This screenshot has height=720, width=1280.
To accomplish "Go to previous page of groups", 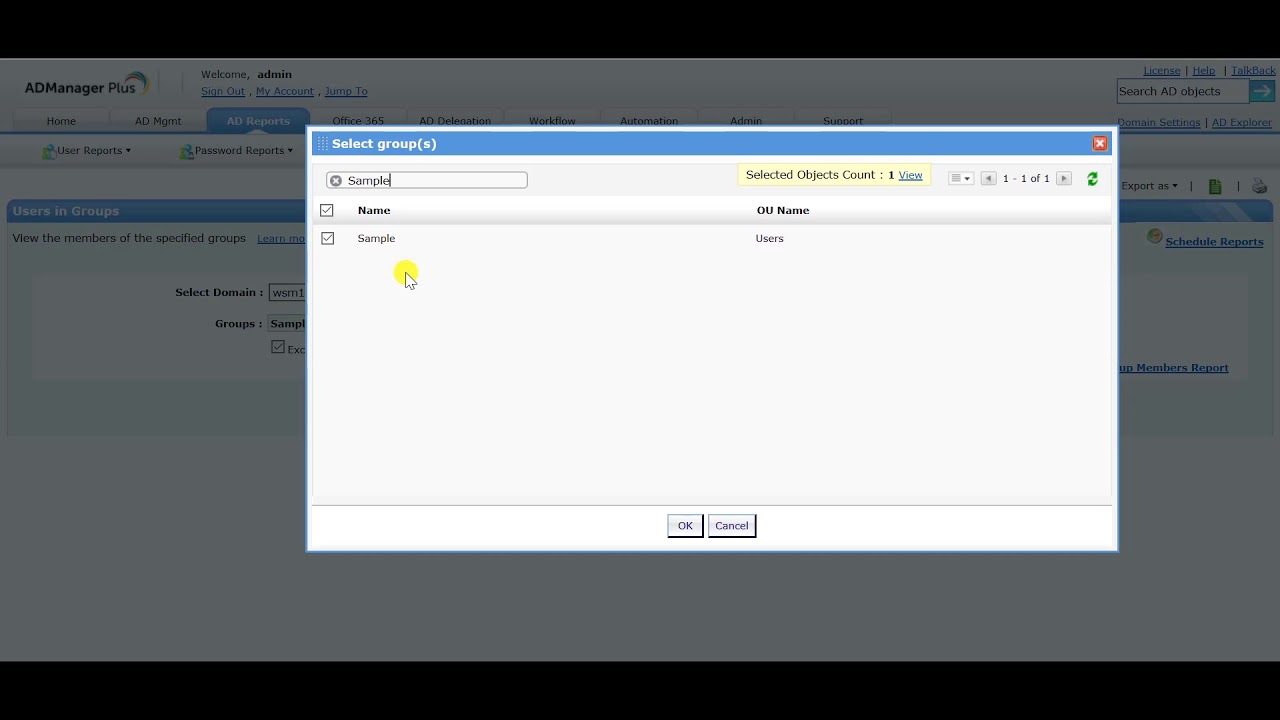I will pyautogui.click(x=988, y=179).
